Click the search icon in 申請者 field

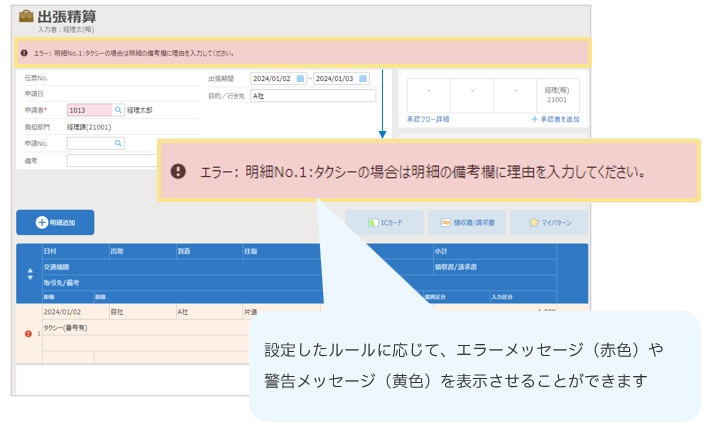pyautogui.click(x=118, y=110)
